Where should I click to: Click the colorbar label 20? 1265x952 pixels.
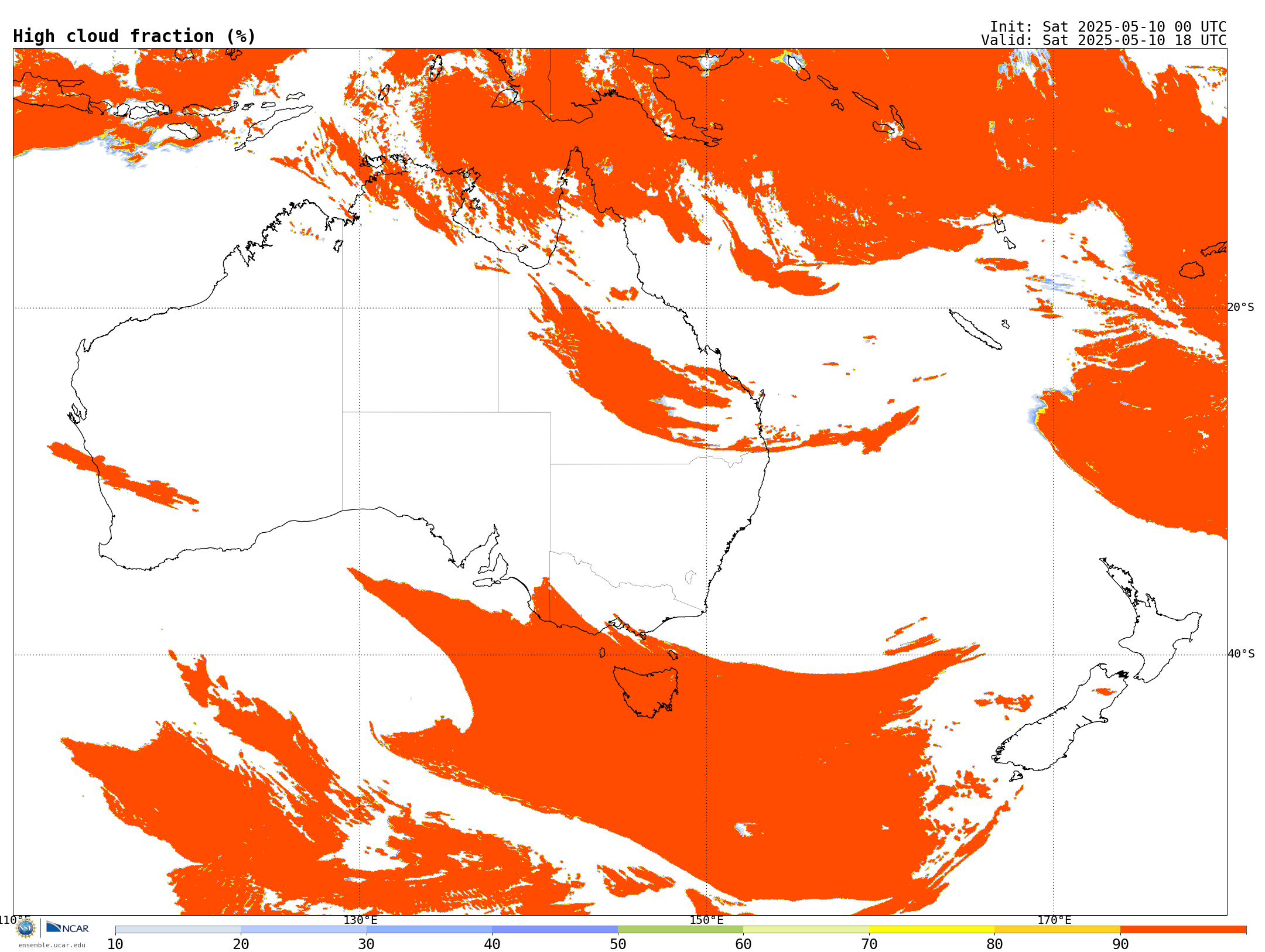(241, 944)
